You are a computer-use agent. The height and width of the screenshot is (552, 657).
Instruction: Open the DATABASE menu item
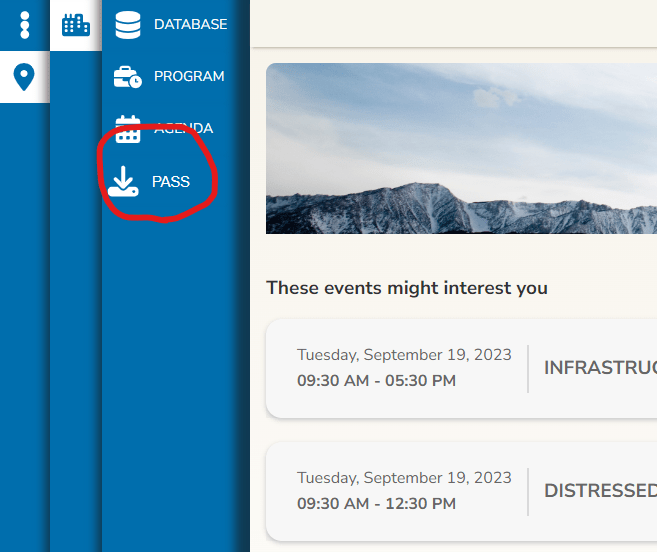pyautogui.click(x=191, y=24)
